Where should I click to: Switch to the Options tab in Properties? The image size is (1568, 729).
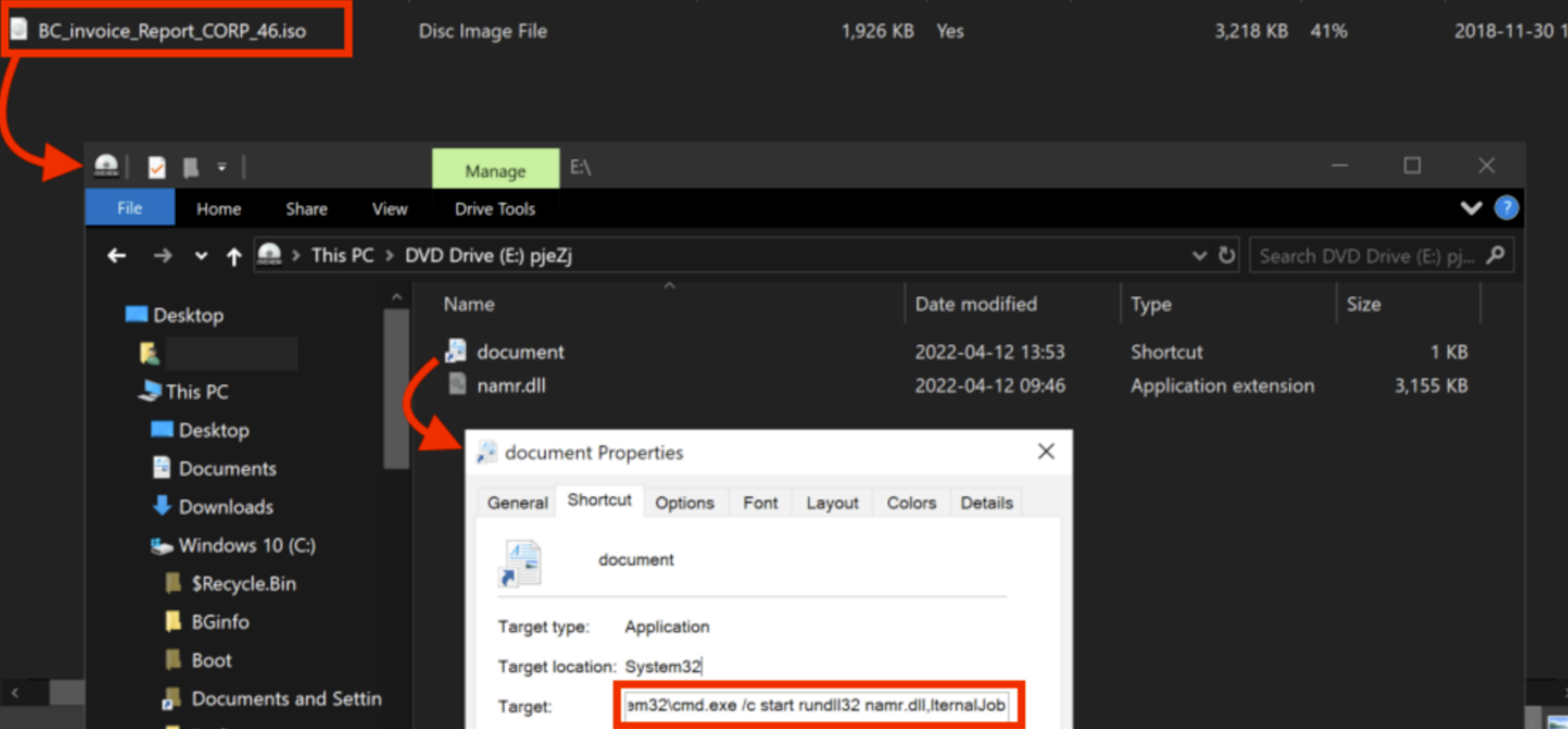click(684, 502)
